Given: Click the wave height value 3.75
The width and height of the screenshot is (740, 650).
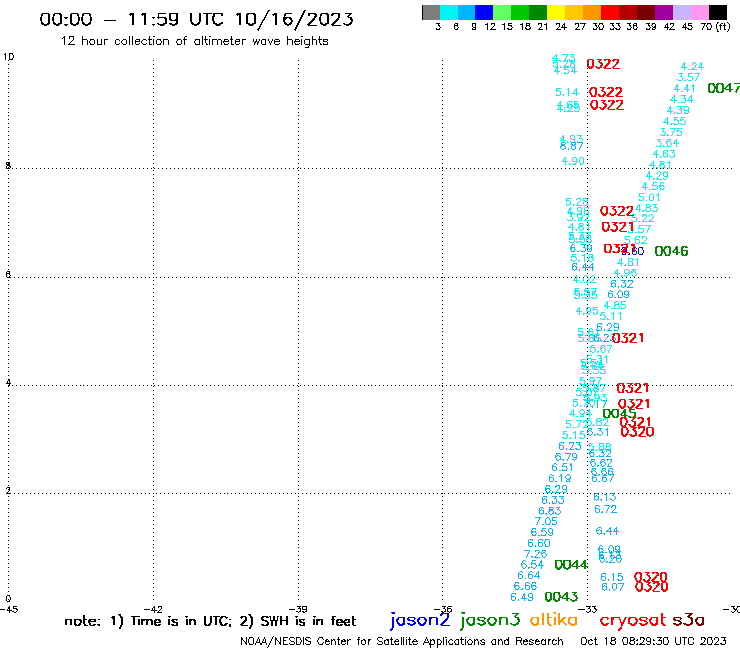Looking at the screenshot, I should [671, 133].
